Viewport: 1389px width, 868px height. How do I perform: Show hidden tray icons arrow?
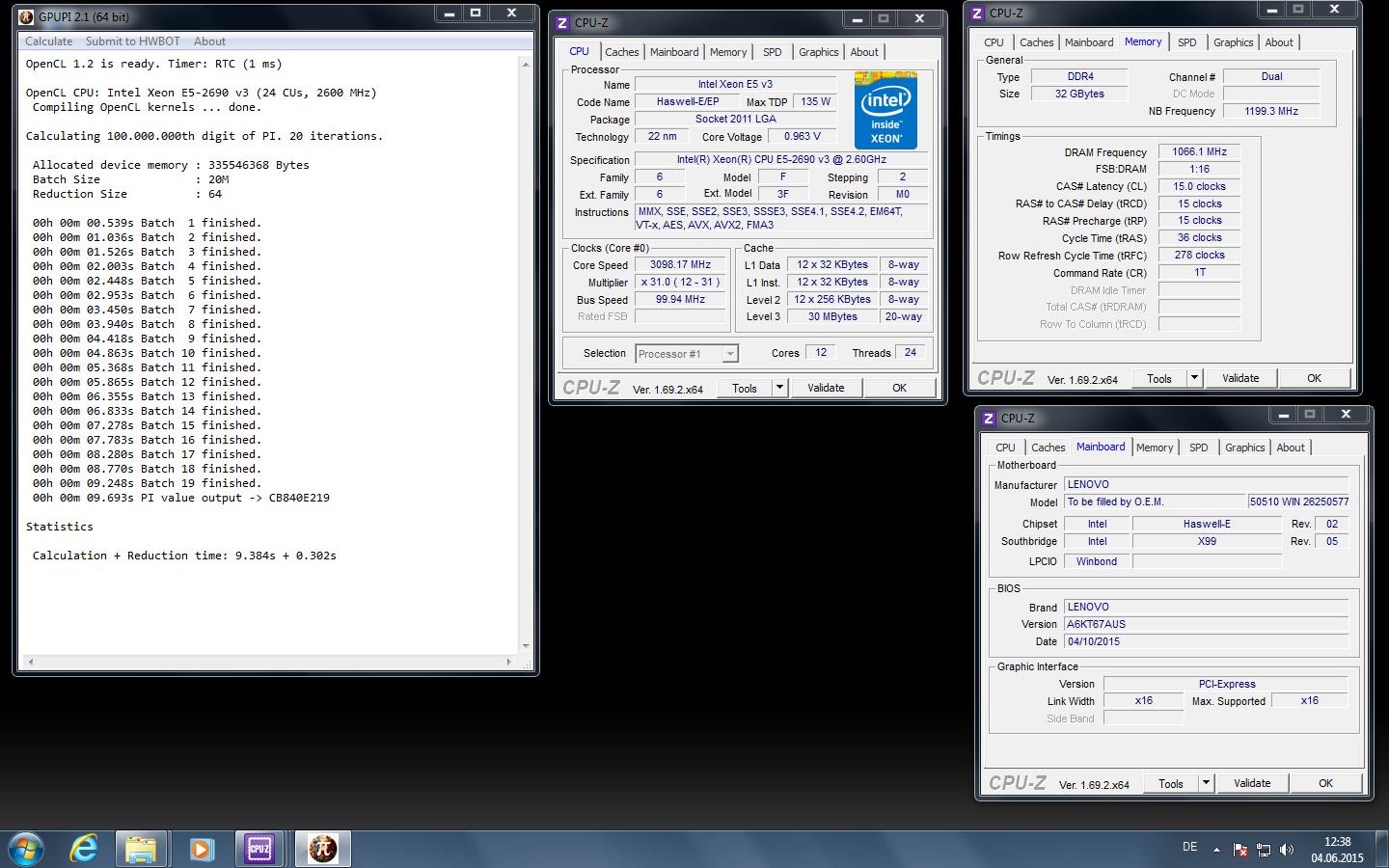(x=1216, y=850)
